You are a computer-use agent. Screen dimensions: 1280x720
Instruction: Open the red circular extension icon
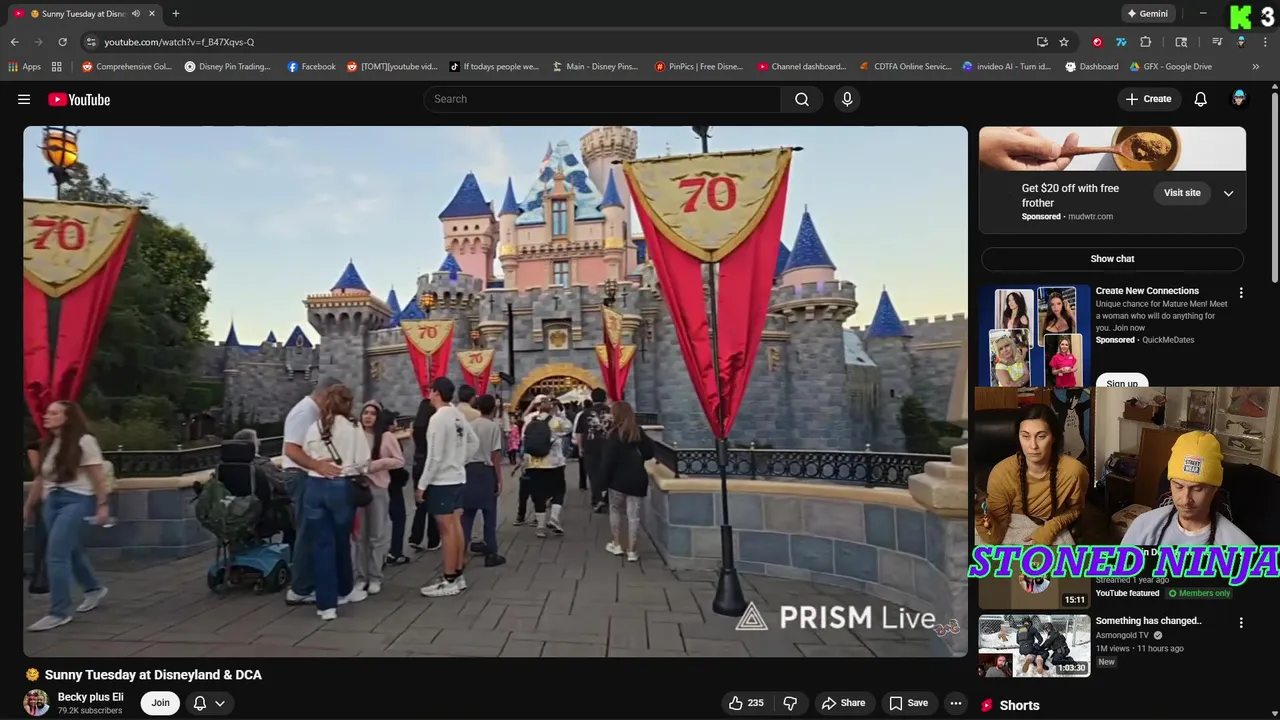click(x=1098, y=42)
